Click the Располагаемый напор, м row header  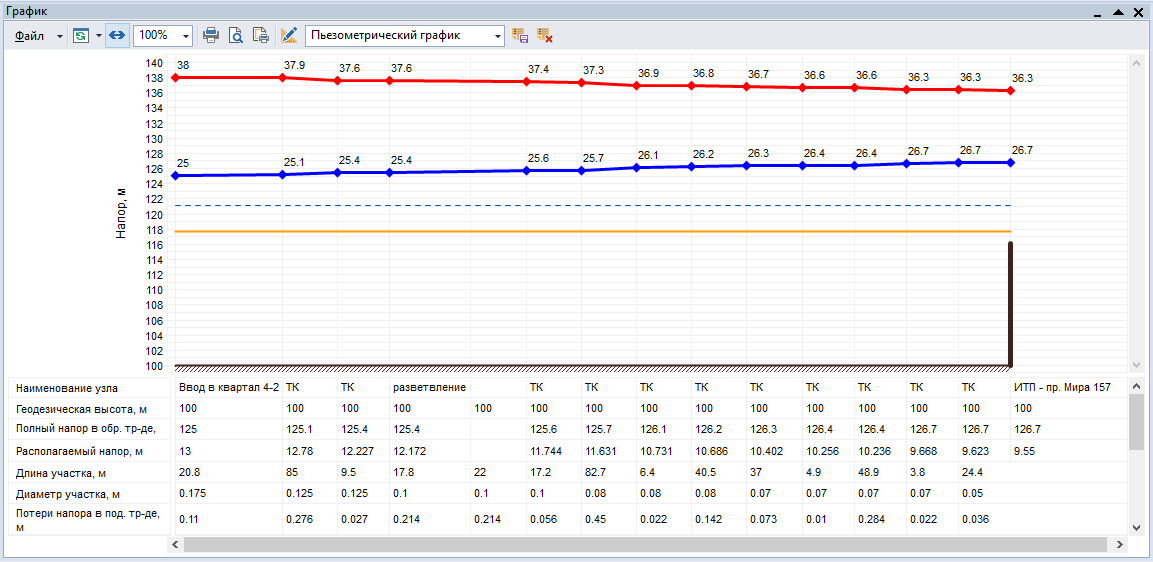(x=91, y=452)
